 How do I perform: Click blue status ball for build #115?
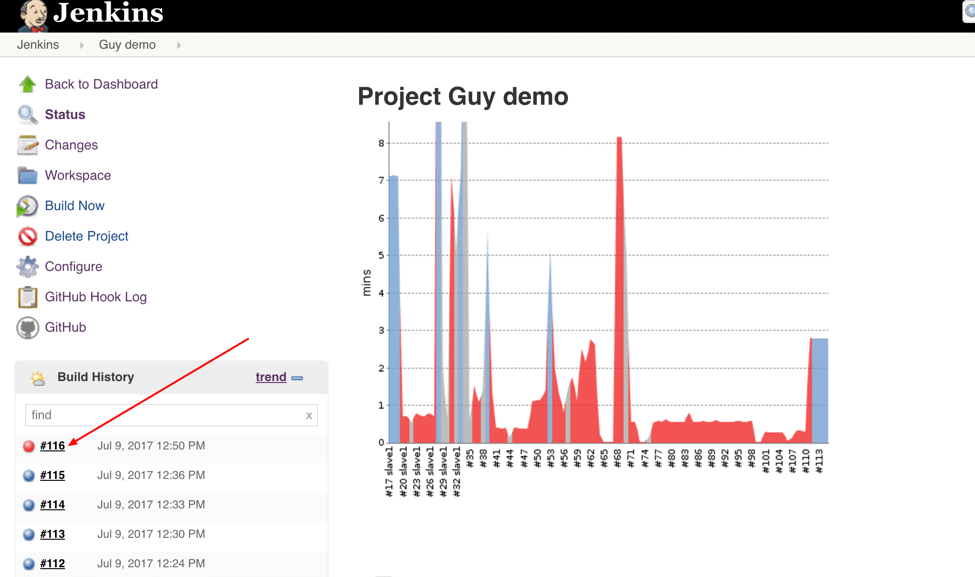29,476
